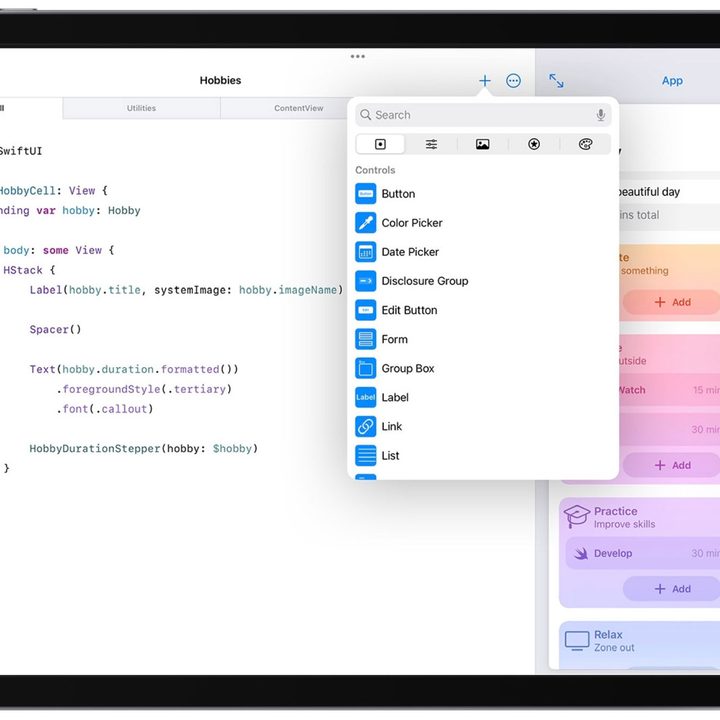The height and width of the screenshot is (720, 720).
Task: Choose 'Color Picker' text in list
Action: point(412,223)
